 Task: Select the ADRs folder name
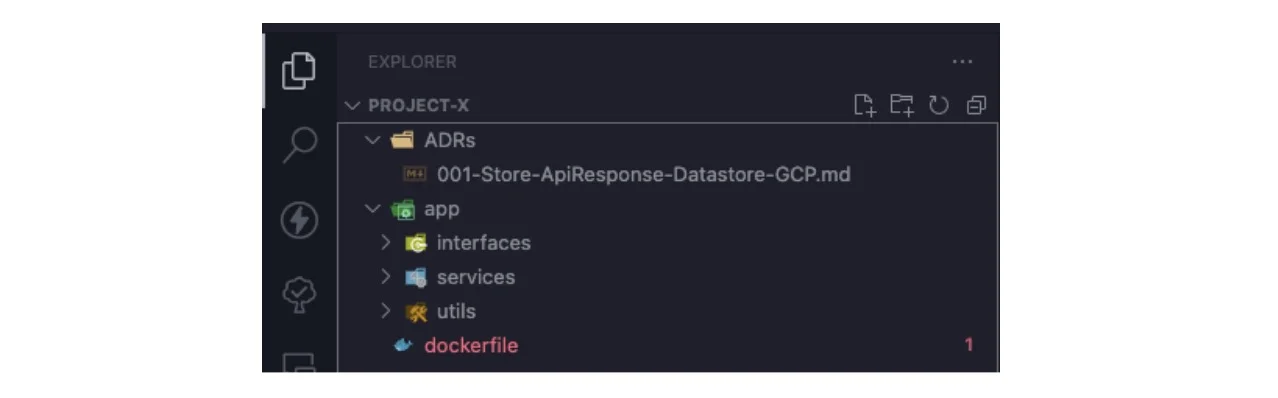pos(449,140)
